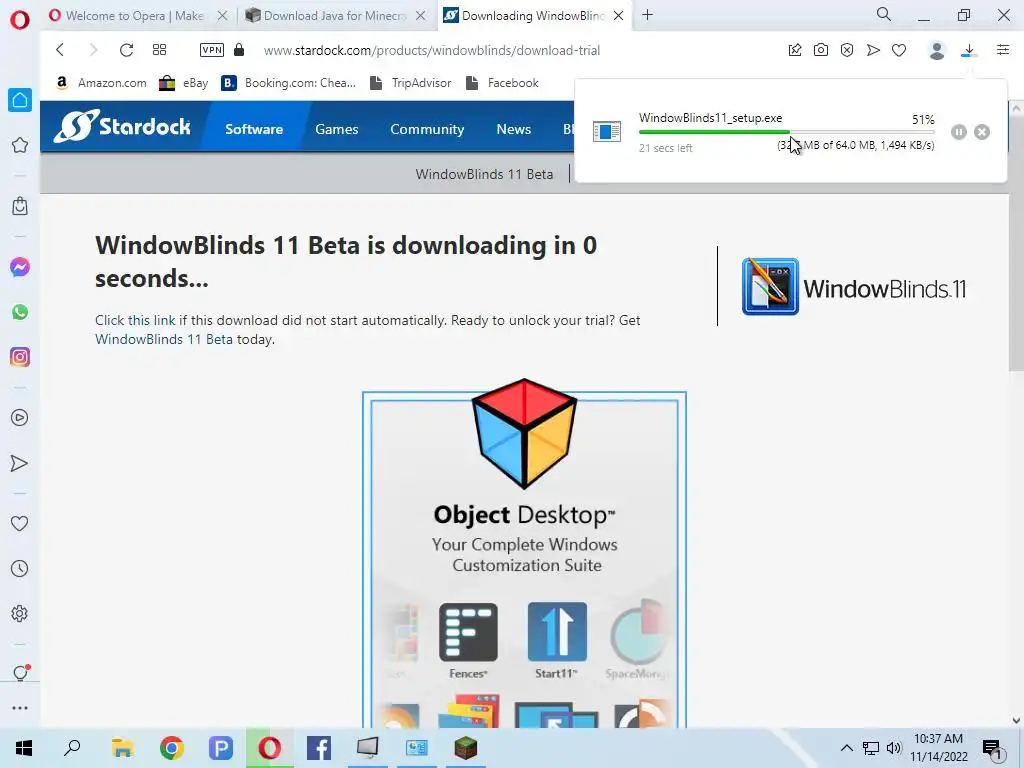Open History clock in sidebar
The image size is (1024, 768).
tap(20, 569)
